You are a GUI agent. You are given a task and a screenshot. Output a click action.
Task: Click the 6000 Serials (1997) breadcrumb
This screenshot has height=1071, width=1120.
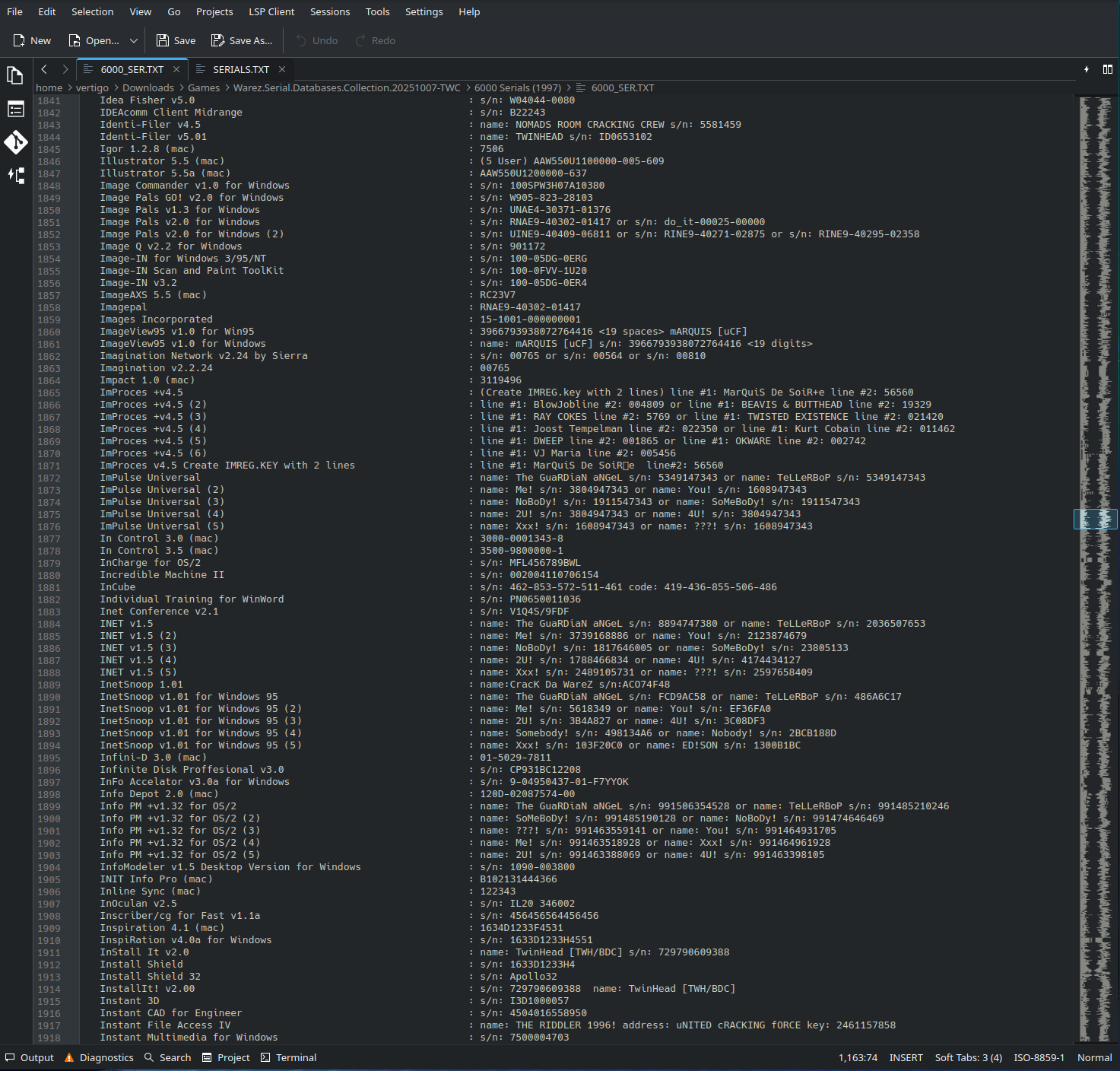coord(518,88)
